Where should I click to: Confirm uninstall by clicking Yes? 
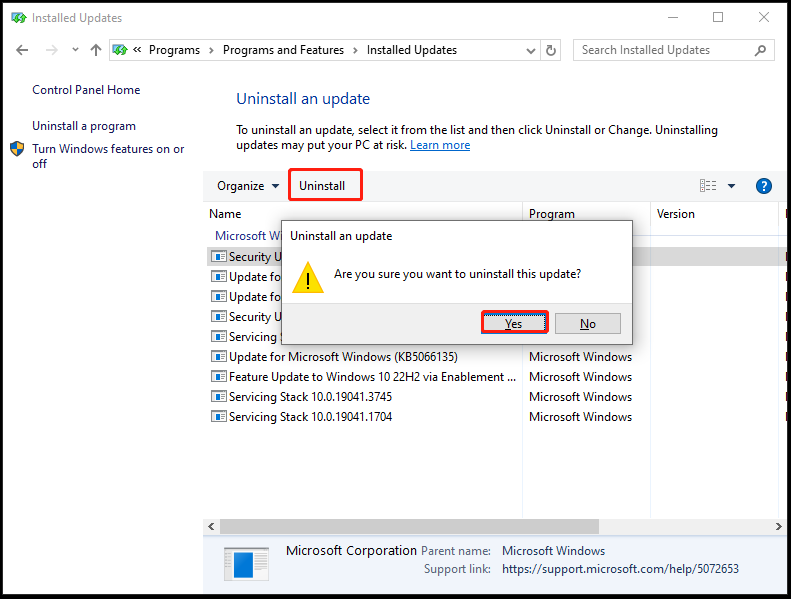(x=514, y=323)
